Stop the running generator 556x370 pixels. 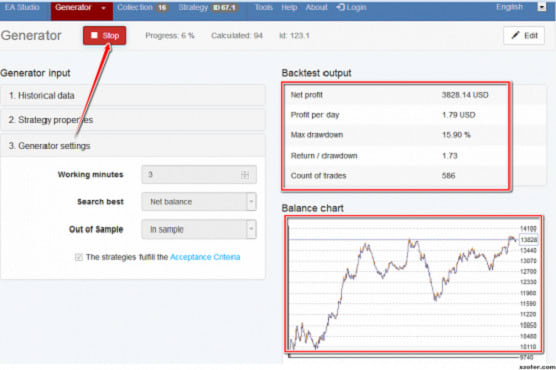pyautogui.click(x=105, y=35)
